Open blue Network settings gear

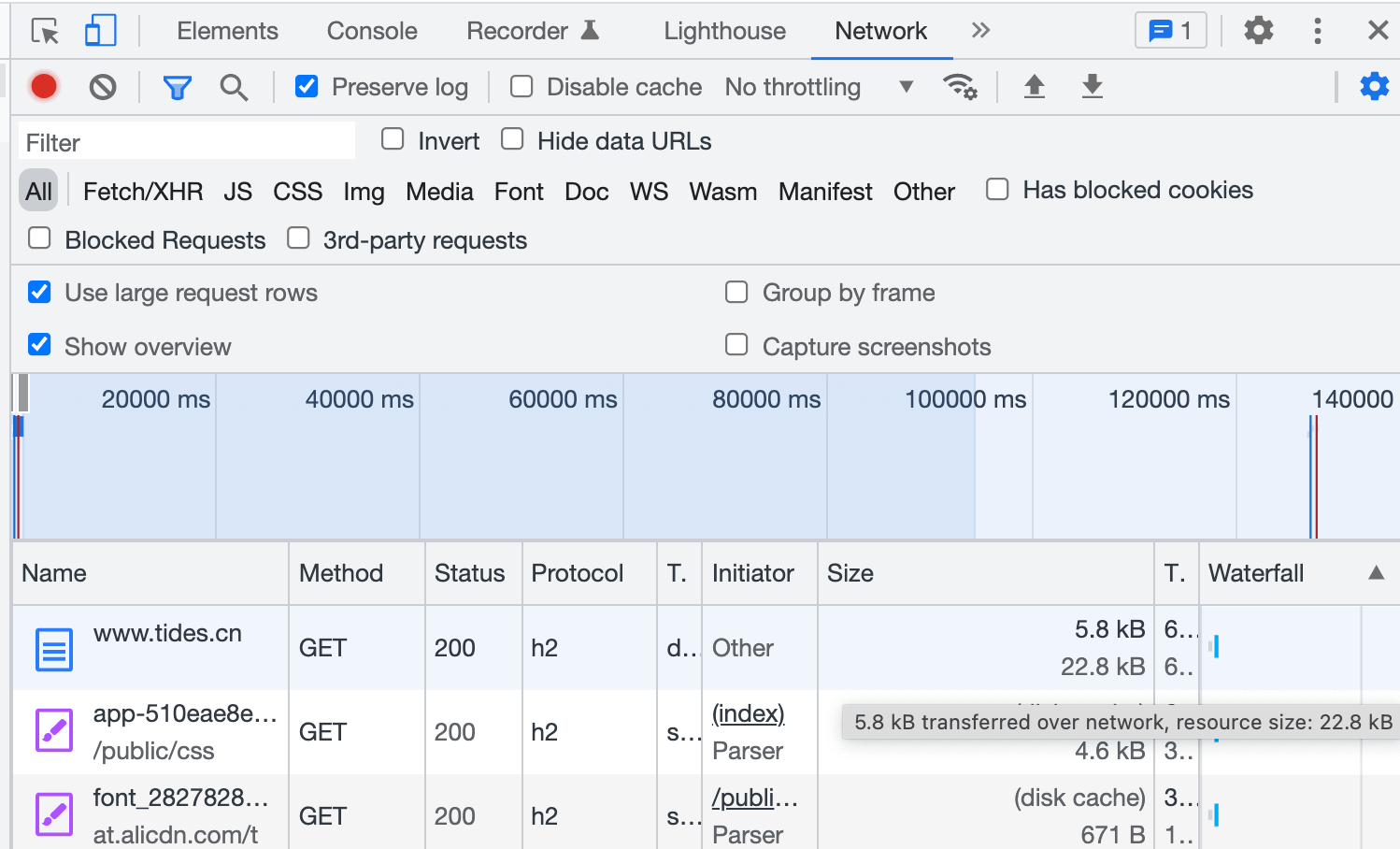(1374, 87)
